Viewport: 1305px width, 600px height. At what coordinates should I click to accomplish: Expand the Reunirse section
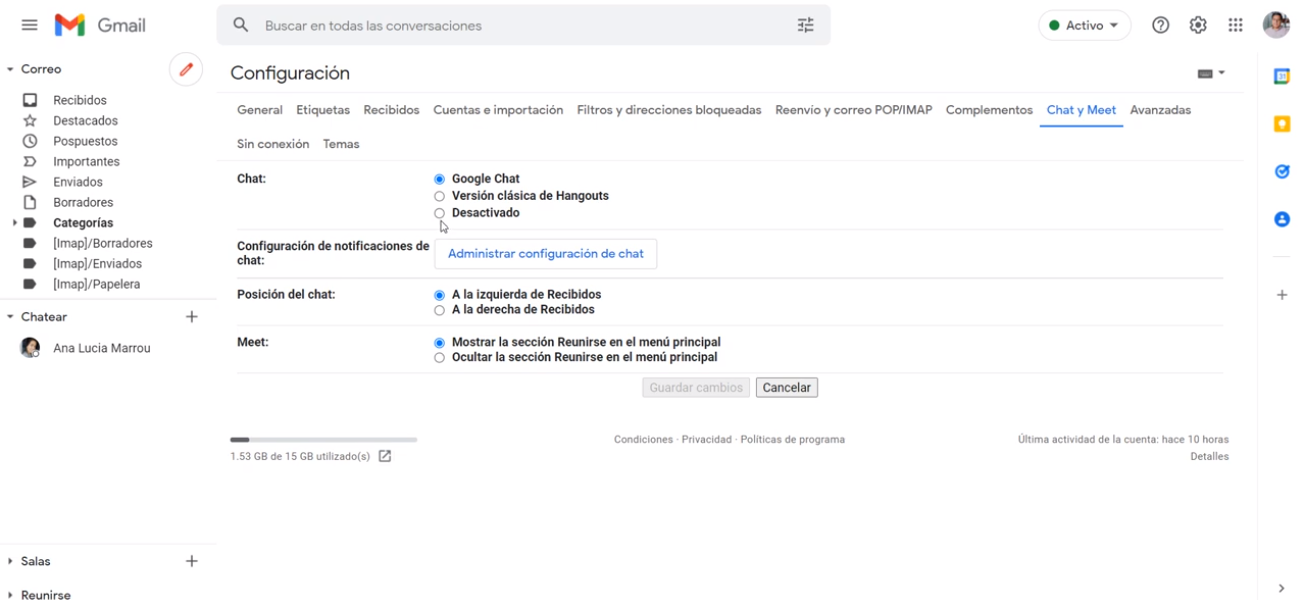pos(10,594)
